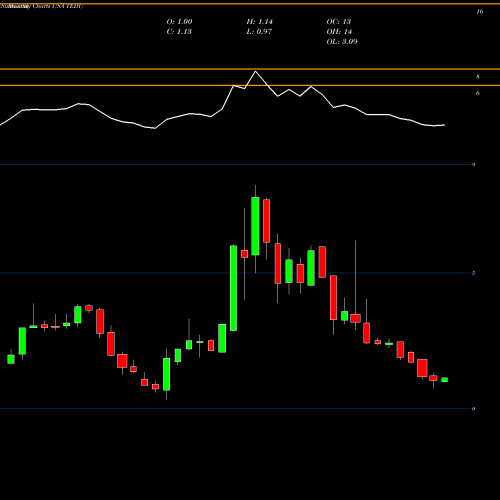Screen dimensions: 500x500
Task: Click the 'L: 0.97' low value
Action: pos(259,32)
